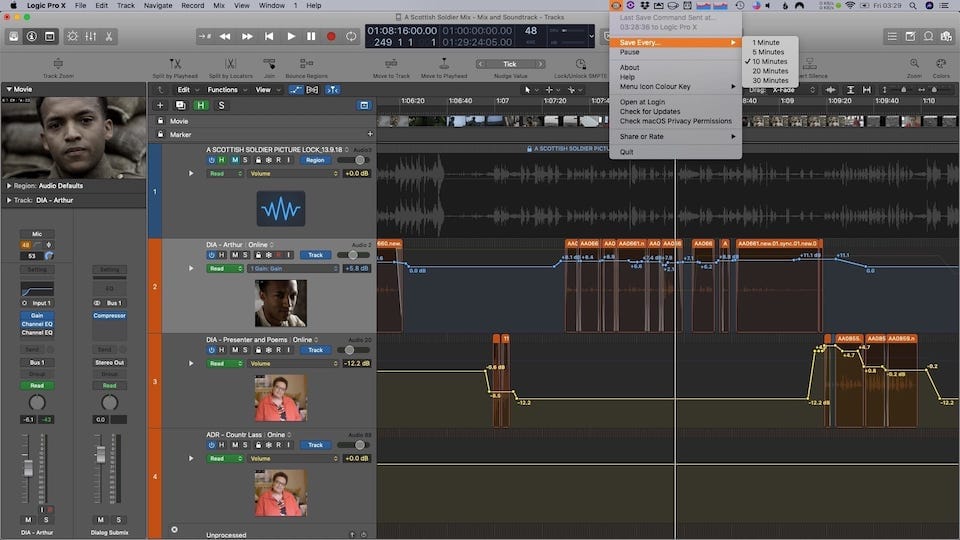The width and height of the screenshot is (960, 540).
Task: Open the green Read automation mode dropdown on DIA - Arthur track
Action: [x=225, y=269]
